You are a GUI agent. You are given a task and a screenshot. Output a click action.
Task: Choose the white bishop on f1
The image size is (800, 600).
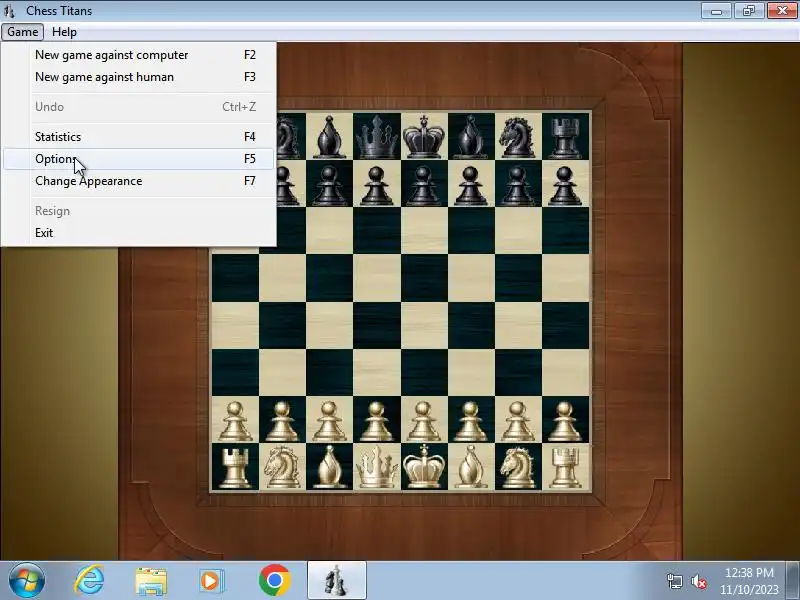[x=470, y=467]
